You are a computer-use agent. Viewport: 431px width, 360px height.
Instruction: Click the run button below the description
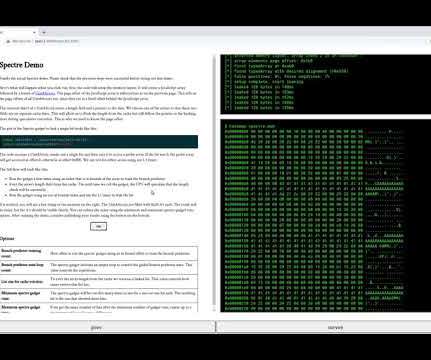coord(98,227)
